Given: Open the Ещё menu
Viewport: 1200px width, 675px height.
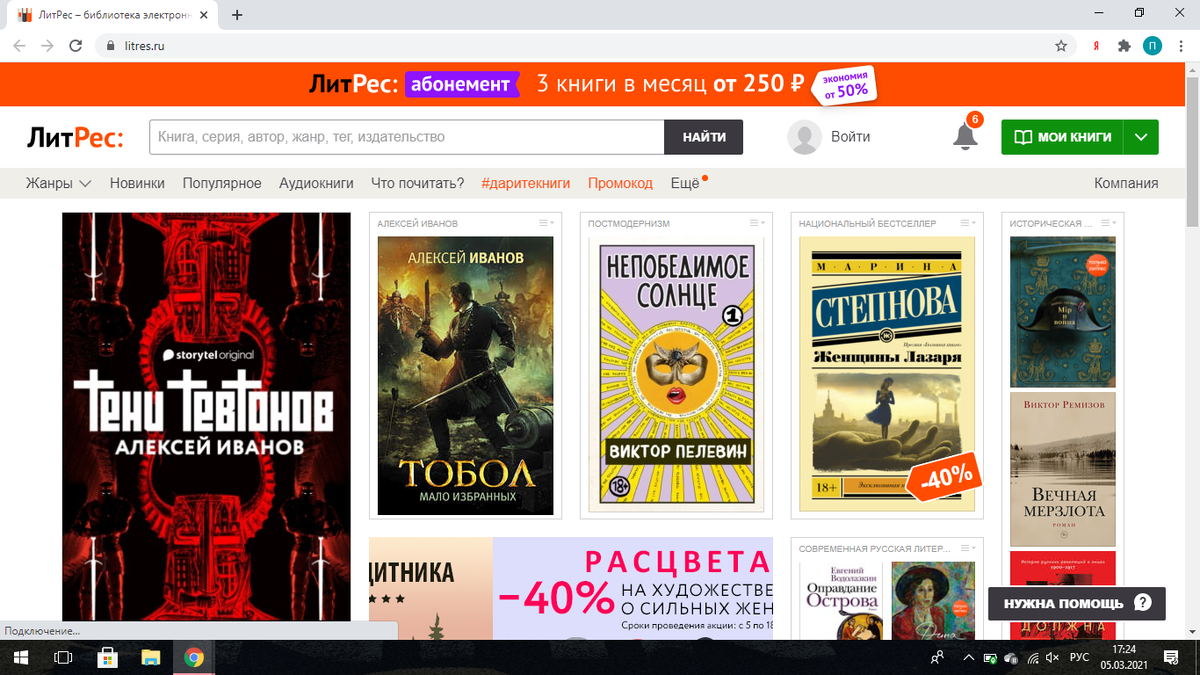Looking at the screenshot, I should click(685, 183).
